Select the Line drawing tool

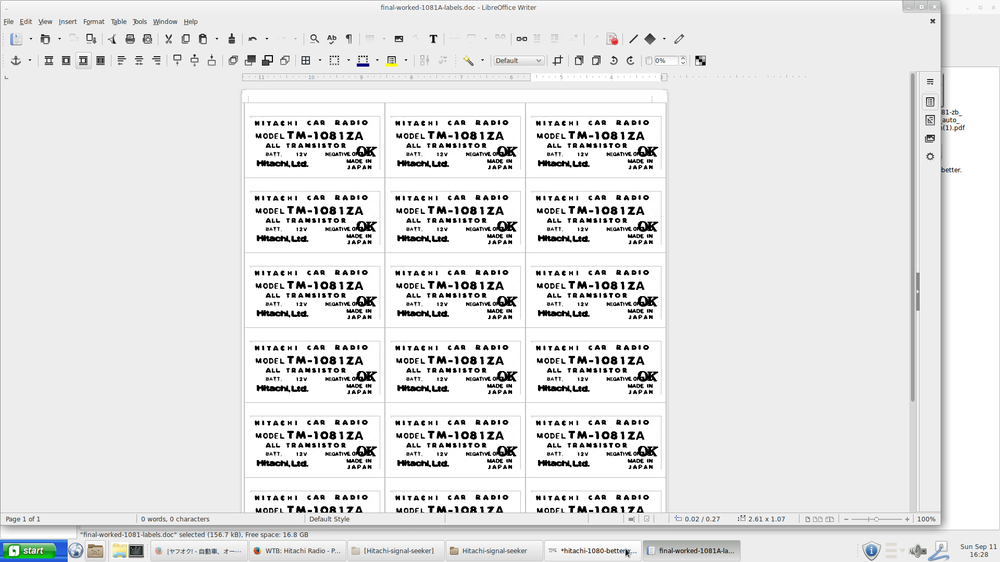click(x=633, y=39)
